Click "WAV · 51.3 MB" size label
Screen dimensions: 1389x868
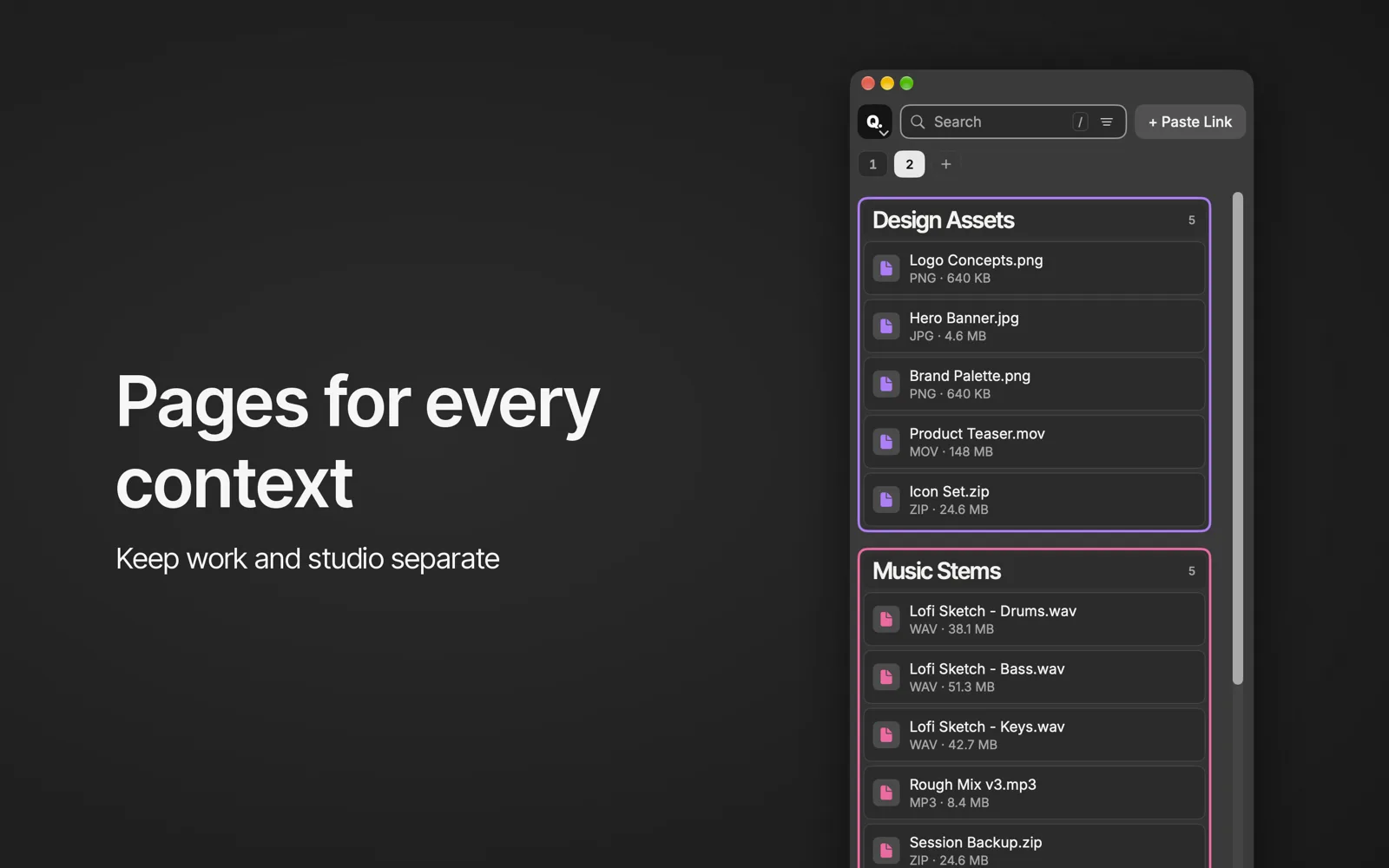click(x=951, y=687)
